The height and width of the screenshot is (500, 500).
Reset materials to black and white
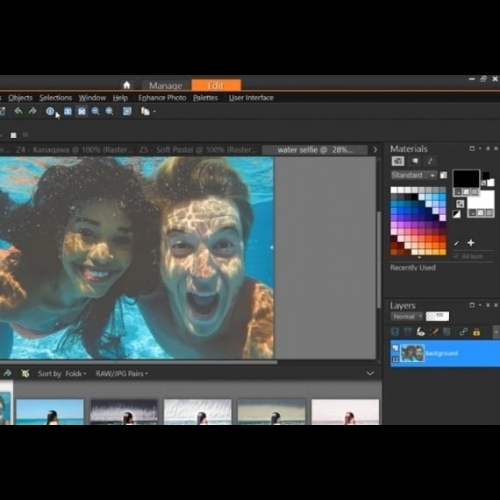pyautogui.click(x=456, y=214)
